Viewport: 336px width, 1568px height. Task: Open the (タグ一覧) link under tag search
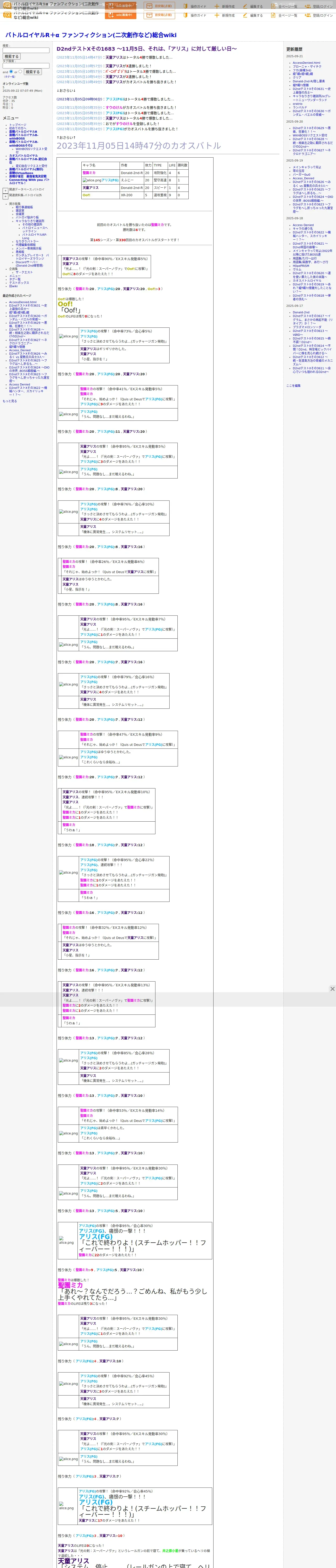point(10,77)
